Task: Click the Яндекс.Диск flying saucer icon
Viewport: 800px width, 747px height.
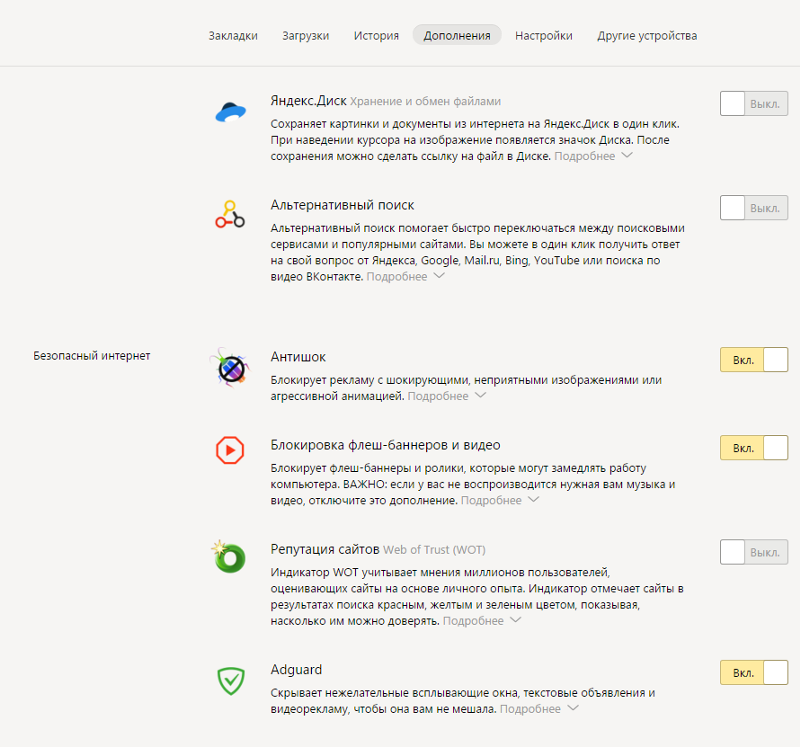Action: [x=231, y=112]
